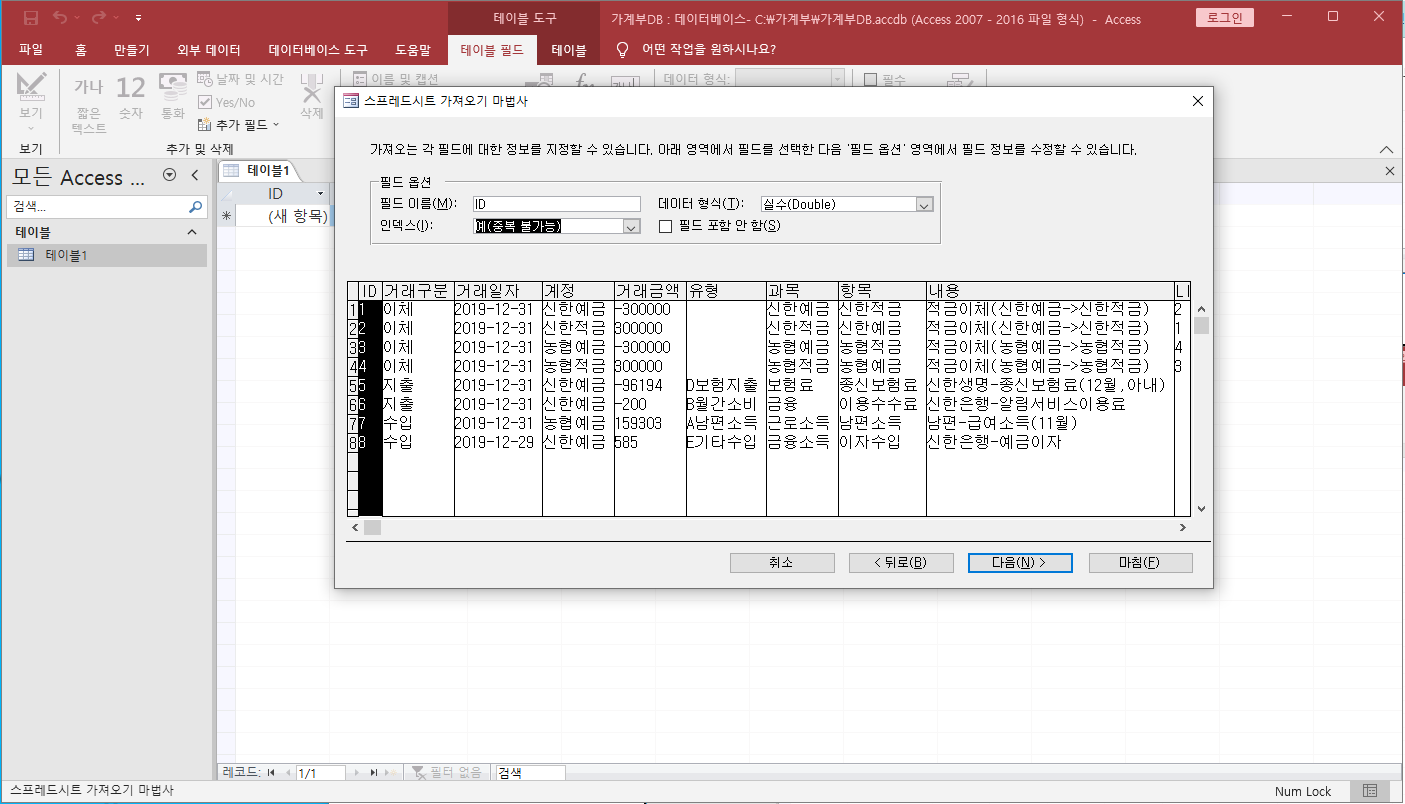This screenshot has height=804, width=1405.
Task: Click the 159303 amount cell
Action: coord(650,423)
